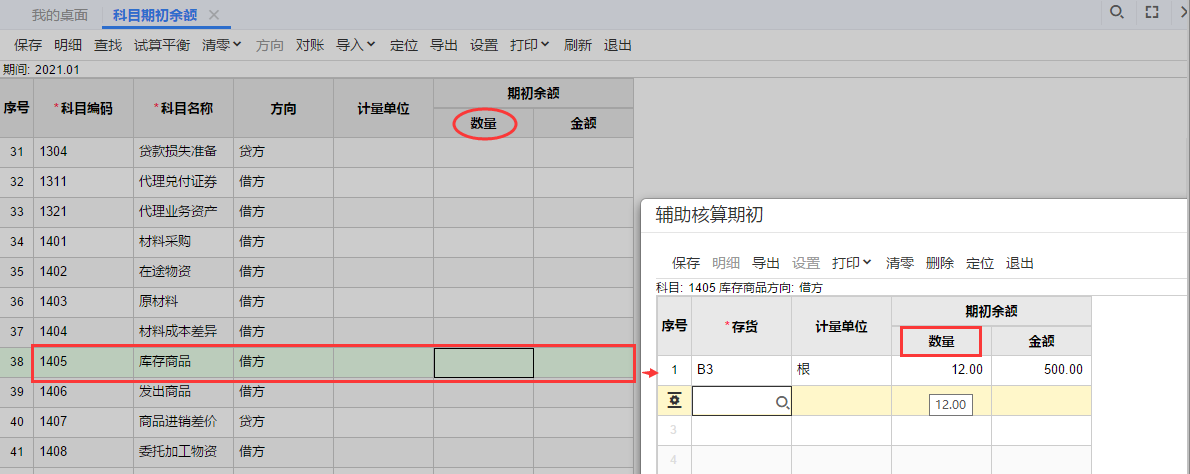Click the 500.00 amount cell
The width and height of the screenshot is (1190, 474).
click(x=1041, y=370)
